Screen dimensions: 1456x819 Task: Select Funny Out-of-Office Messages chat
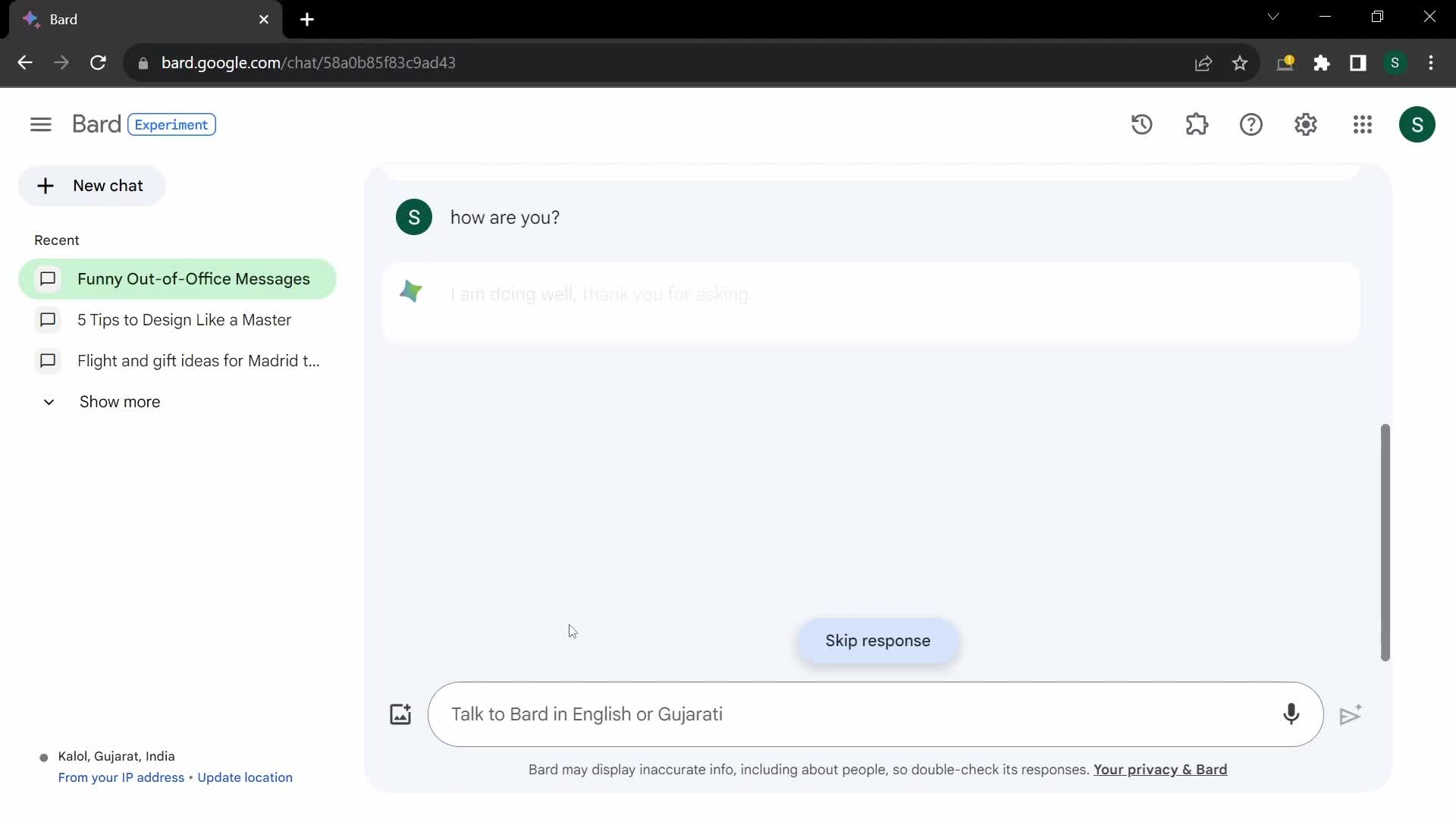[x=194, y=278]
